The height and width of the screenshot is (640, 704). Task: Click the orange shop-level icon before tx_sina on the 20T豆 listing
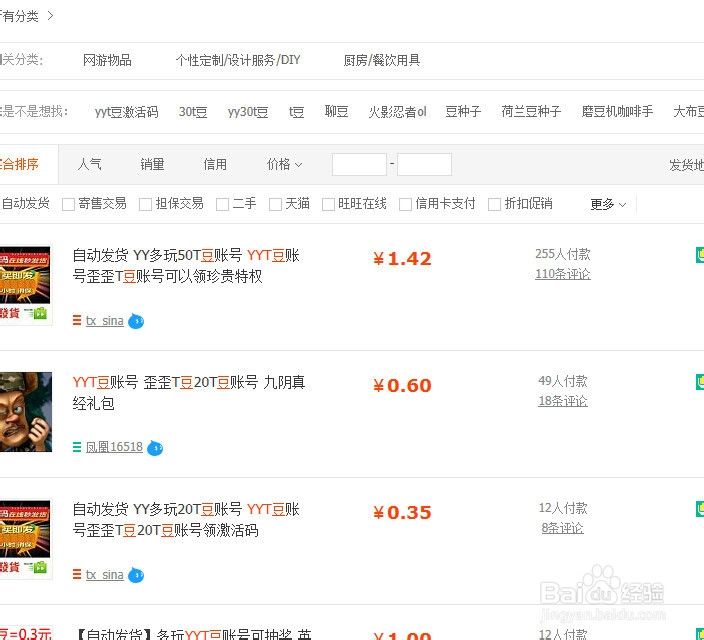(77, 574)
